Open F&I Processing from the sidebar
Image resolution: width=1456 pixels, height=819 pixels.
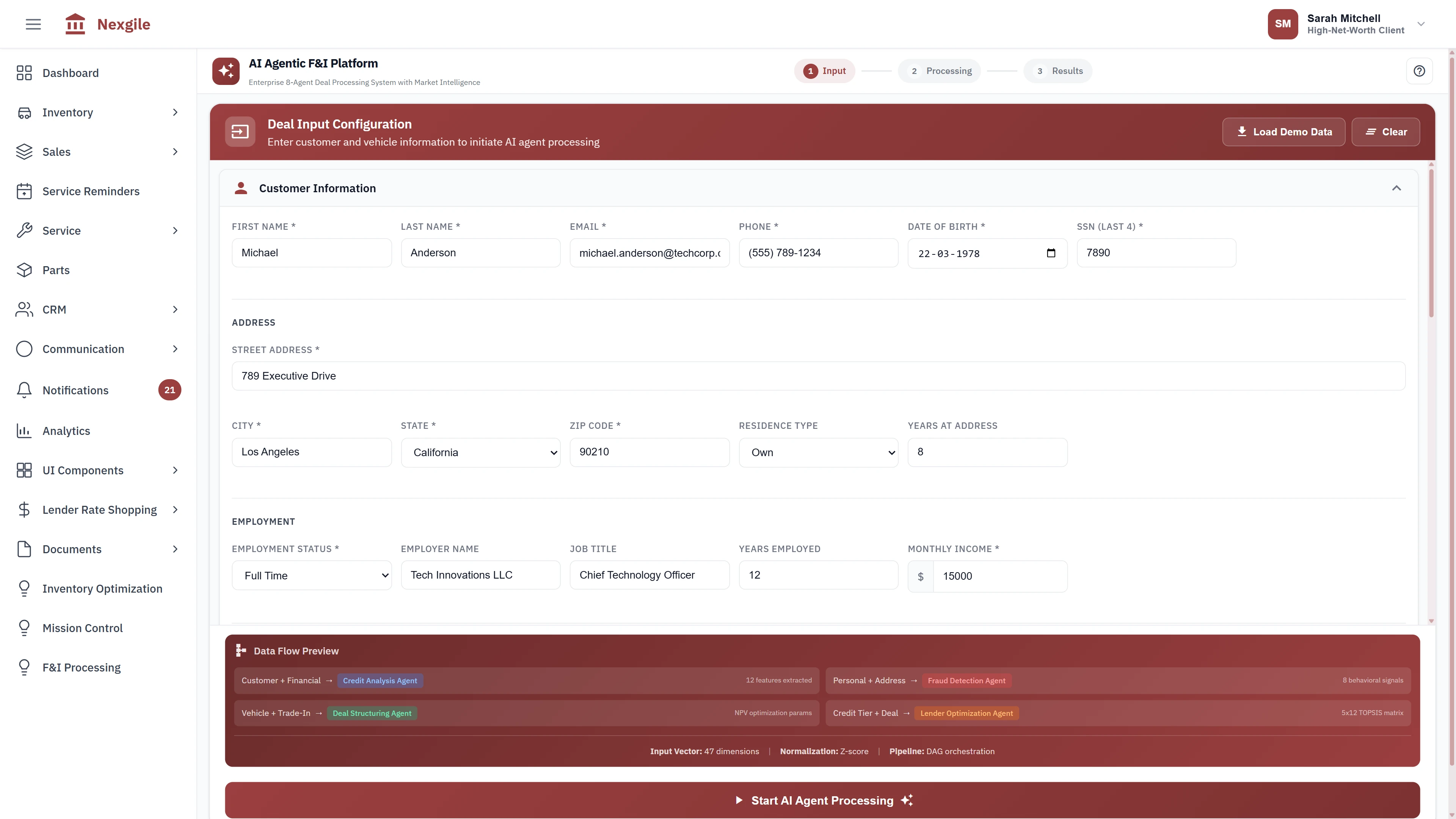(82, 667)
